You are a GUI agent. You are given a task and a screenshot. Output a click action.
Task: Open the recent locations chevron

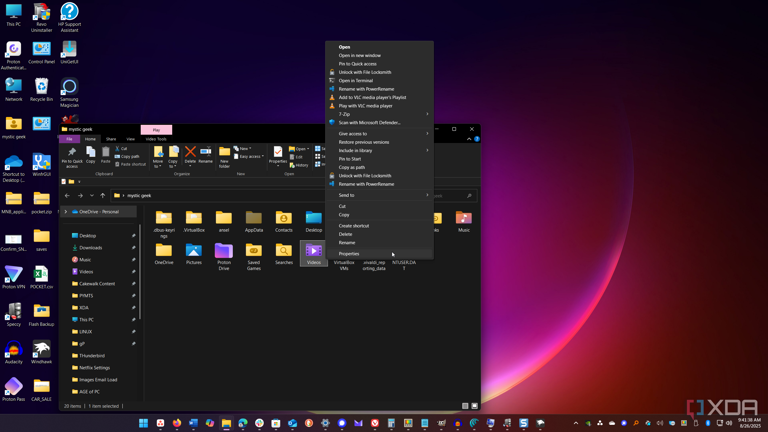click(92, 195)
